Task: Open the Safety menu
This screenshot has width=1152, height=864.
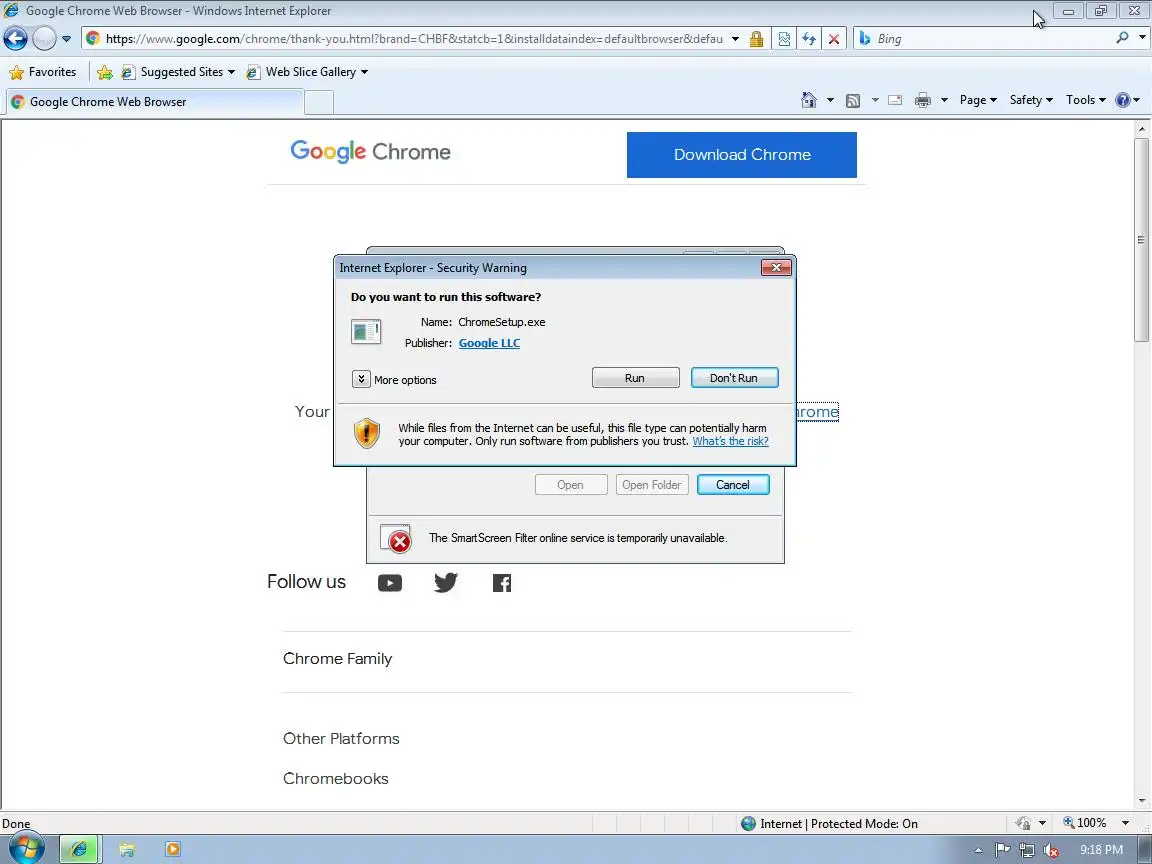Action: click(x=1031, y=100)
